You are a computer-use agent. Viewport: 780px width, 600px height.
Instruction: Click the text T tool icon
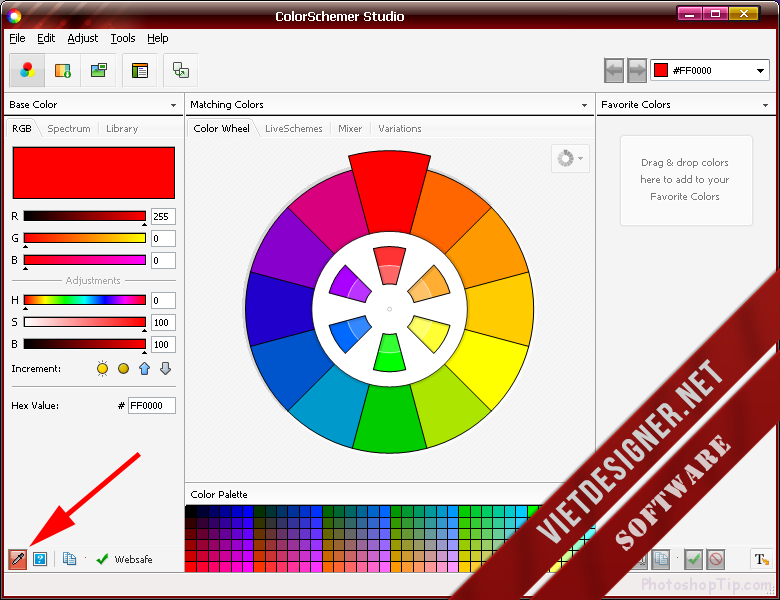pos(761,559)
